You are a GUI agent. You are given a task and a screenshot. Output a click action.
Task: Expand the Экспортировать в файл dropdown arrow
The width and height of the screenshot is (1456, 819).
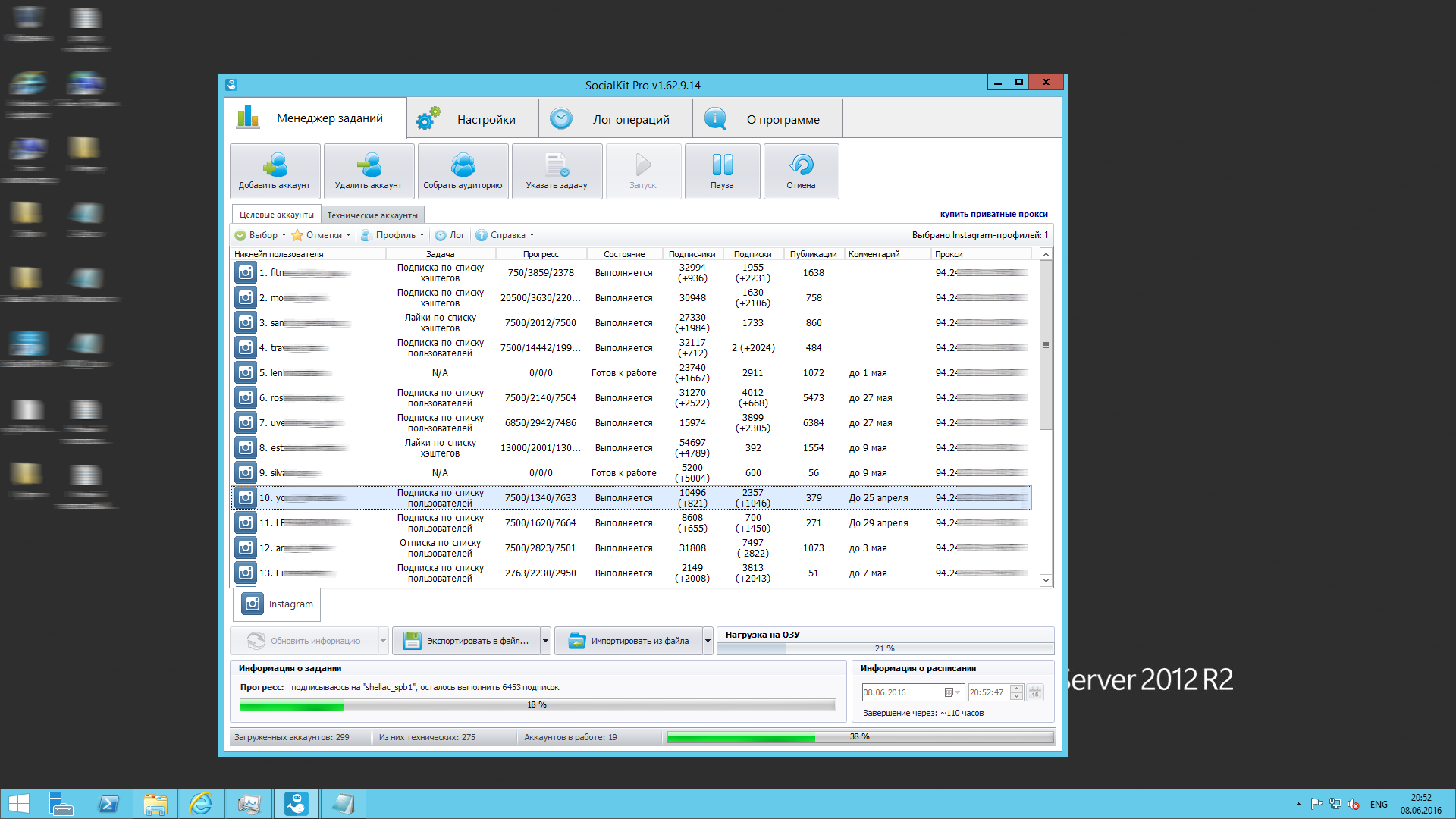coord(545,641)
